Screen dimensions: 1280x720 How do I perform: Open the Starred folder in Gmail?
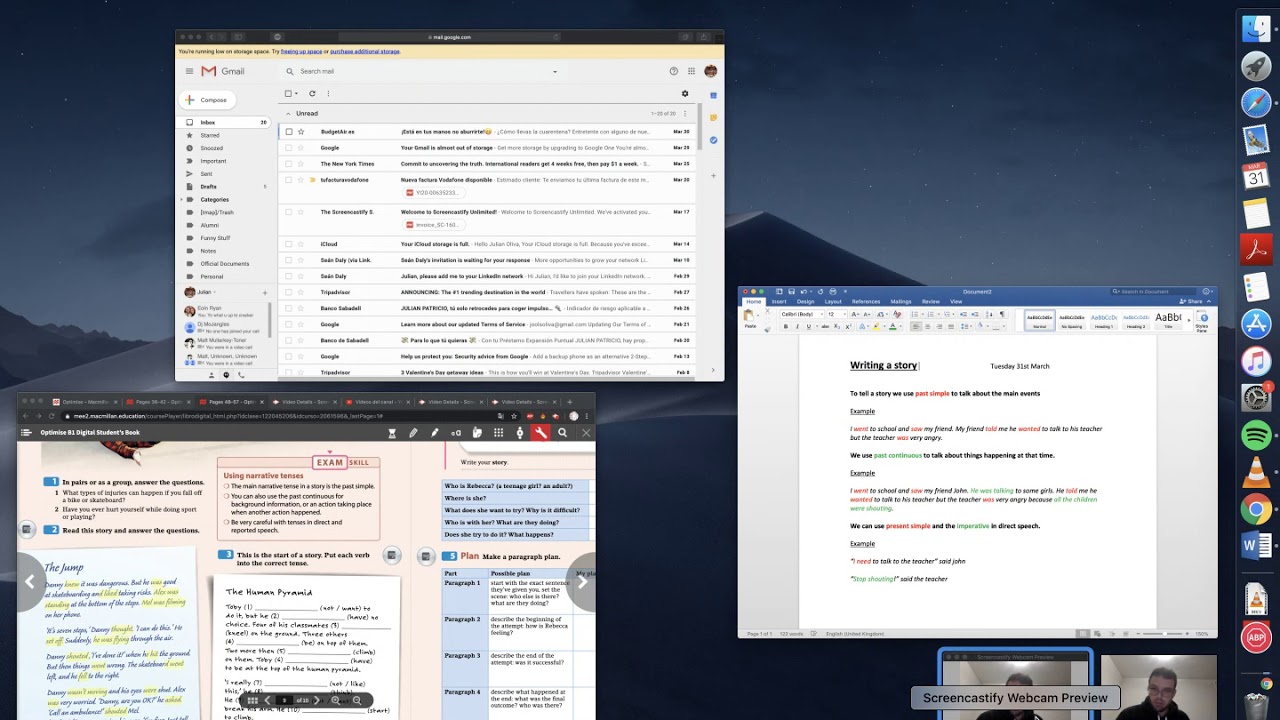(x=210, y=135)
